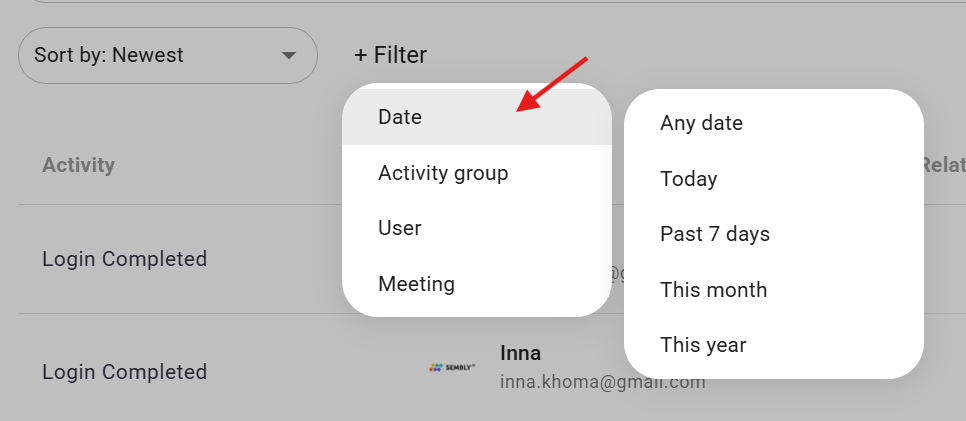Click the inna.khoma@gmail.com email address
This screenshot has height=421, width=966.
coord(602,382)
